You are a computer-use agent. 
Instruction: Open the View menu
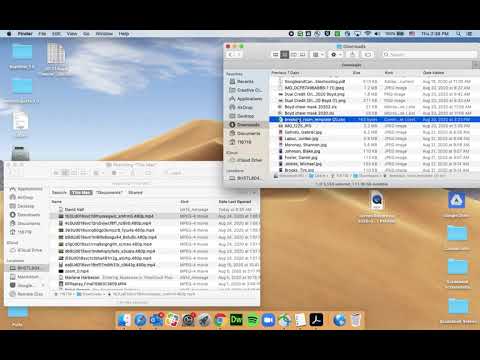(x=72, y=34)
